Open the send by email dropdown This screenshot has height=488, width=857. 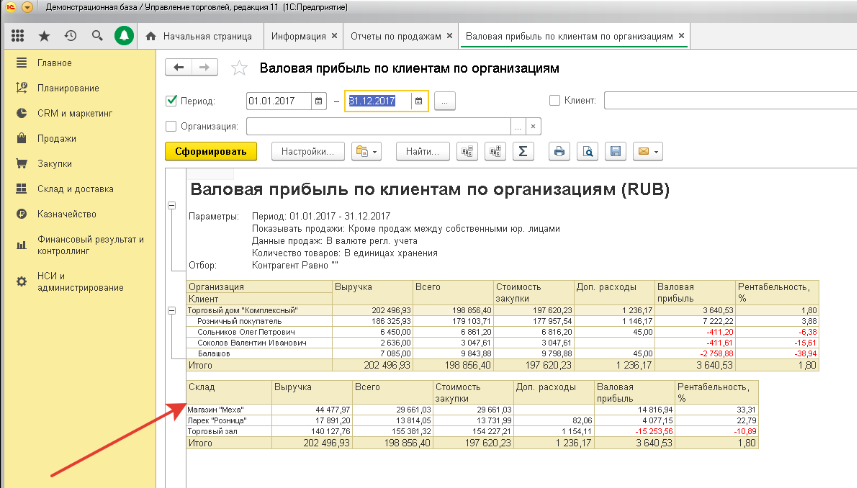(x=649, y=152)
